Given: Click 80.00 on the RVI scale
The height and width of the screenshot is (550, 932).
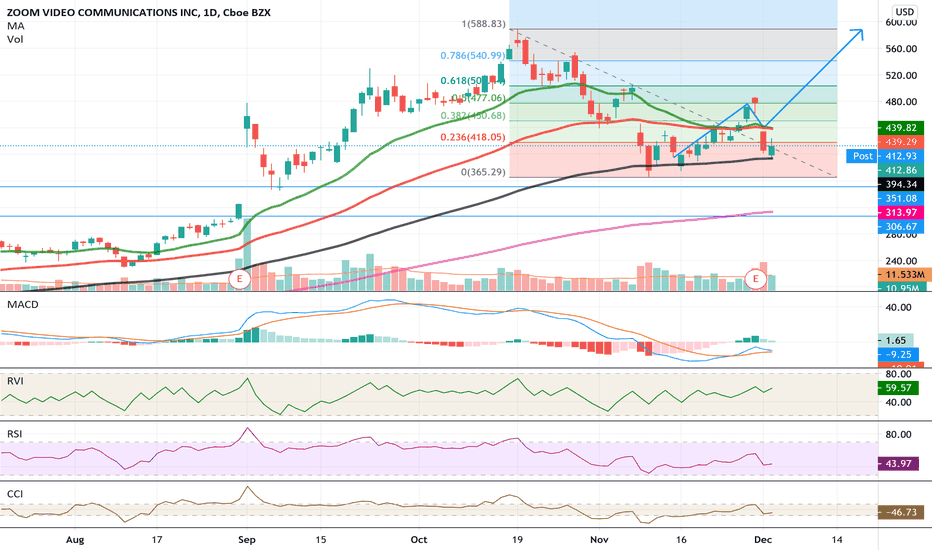Looking at the screenshot, I should tap(898, 374).
